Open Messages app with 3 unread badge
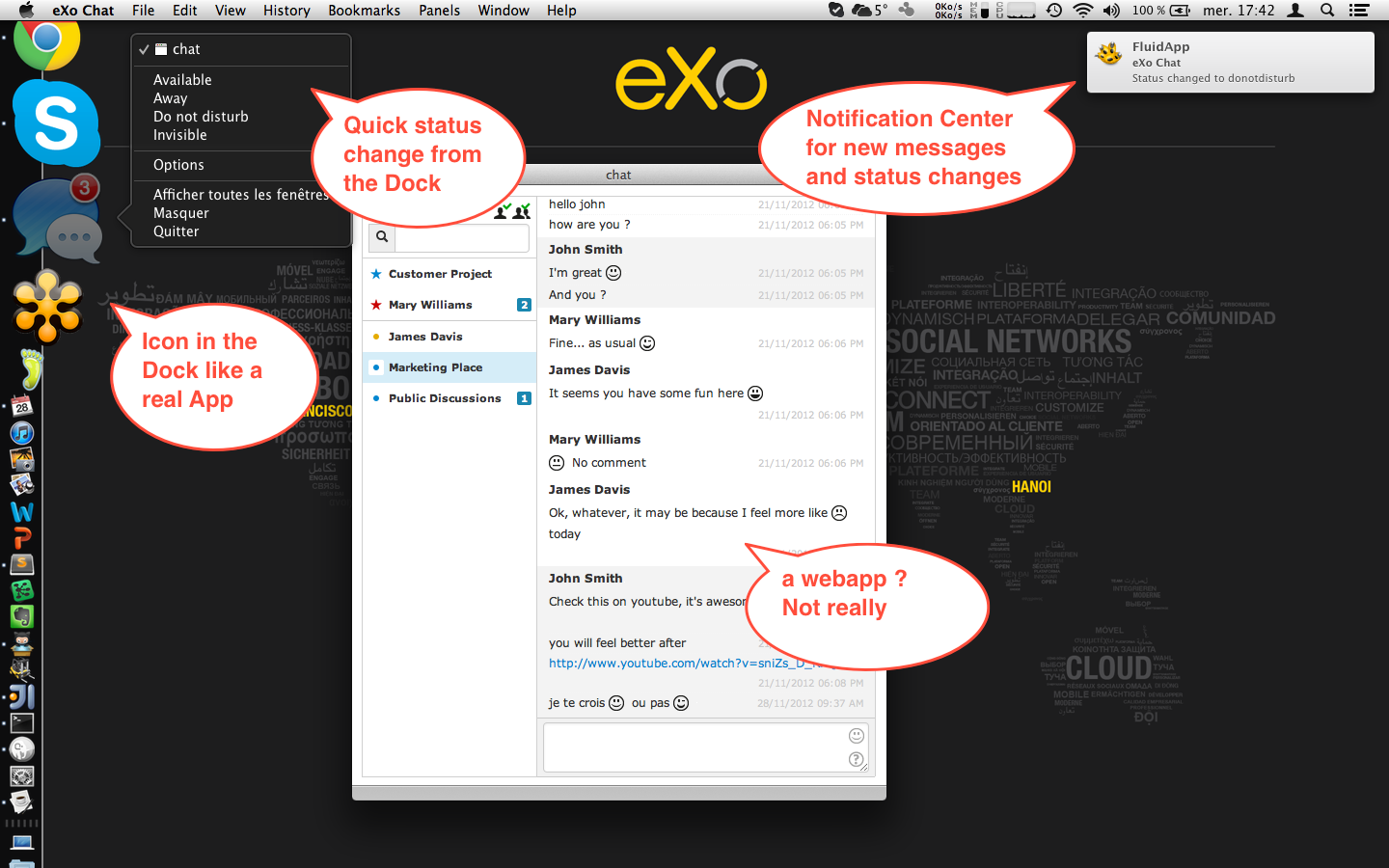This screenshot has height=868, width=1389. click(58, 220)
